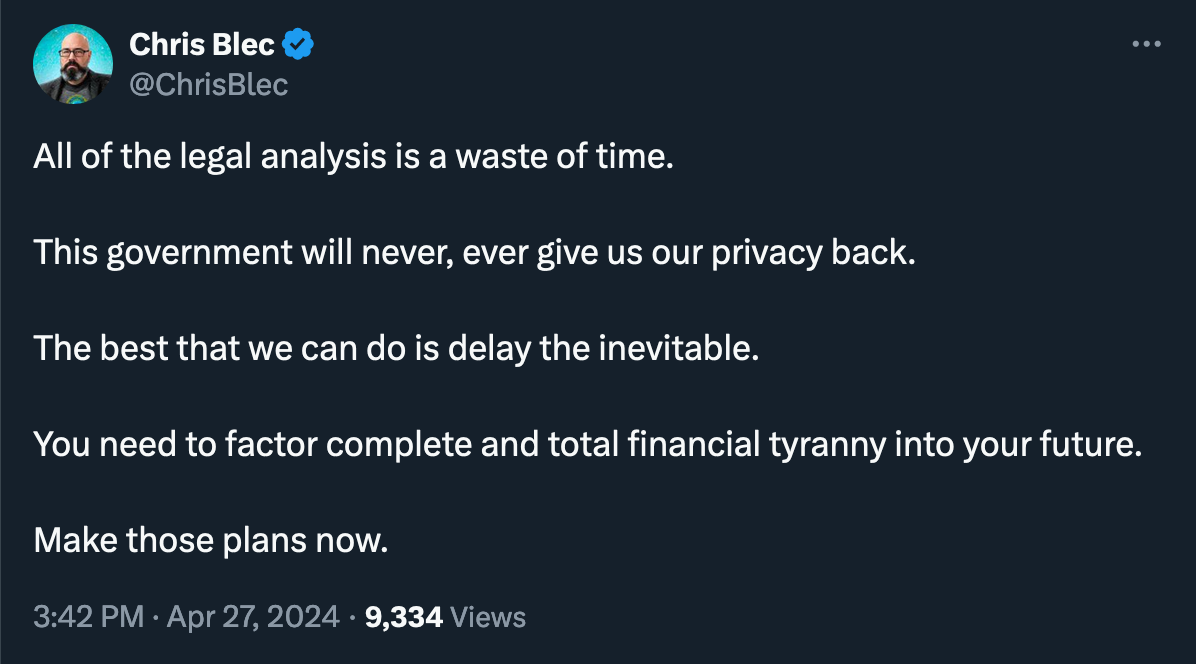Image resolution: width=1196 pixels, height=664 pixels.
Task: Click the word 'government' in the tweet
Action: click(x=199, y=254)
